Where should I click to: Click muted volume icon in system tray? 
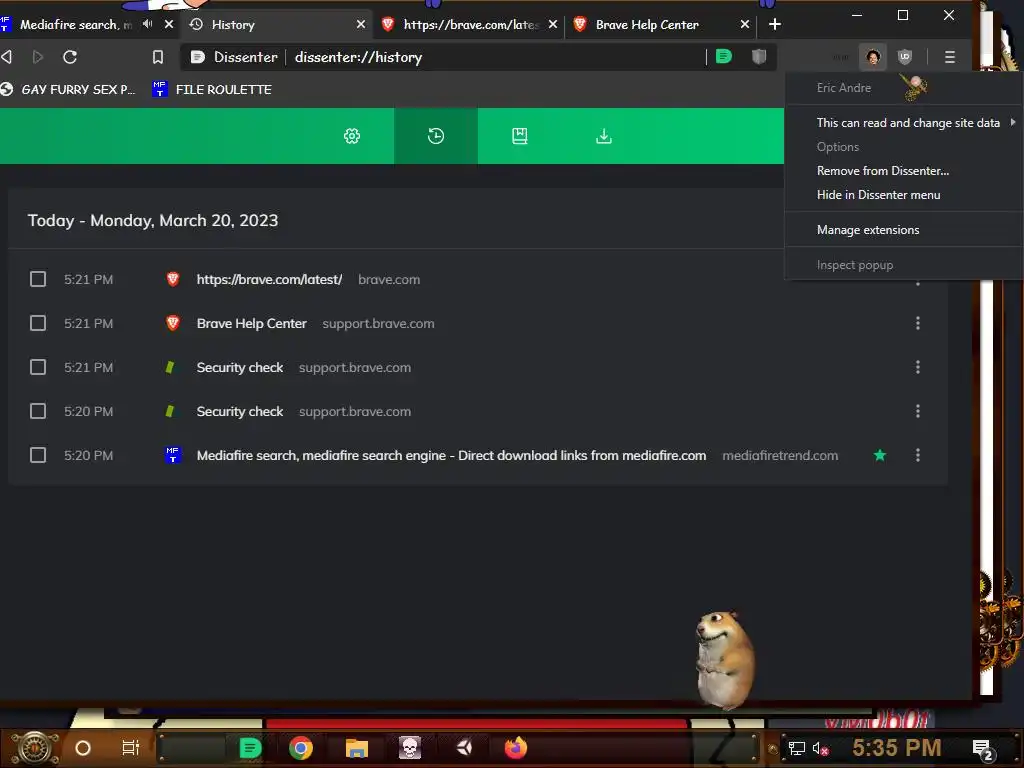pyautogui.click(x=820, y=748)
